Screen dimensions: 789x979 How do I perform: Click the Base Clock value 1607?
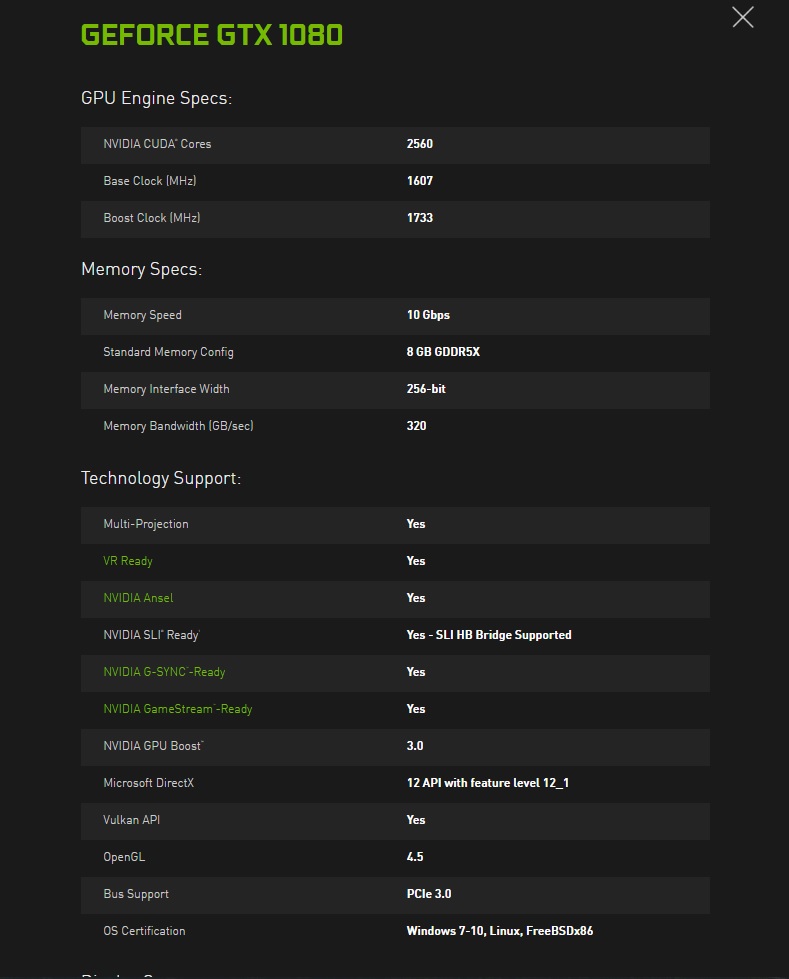point(419,181)
